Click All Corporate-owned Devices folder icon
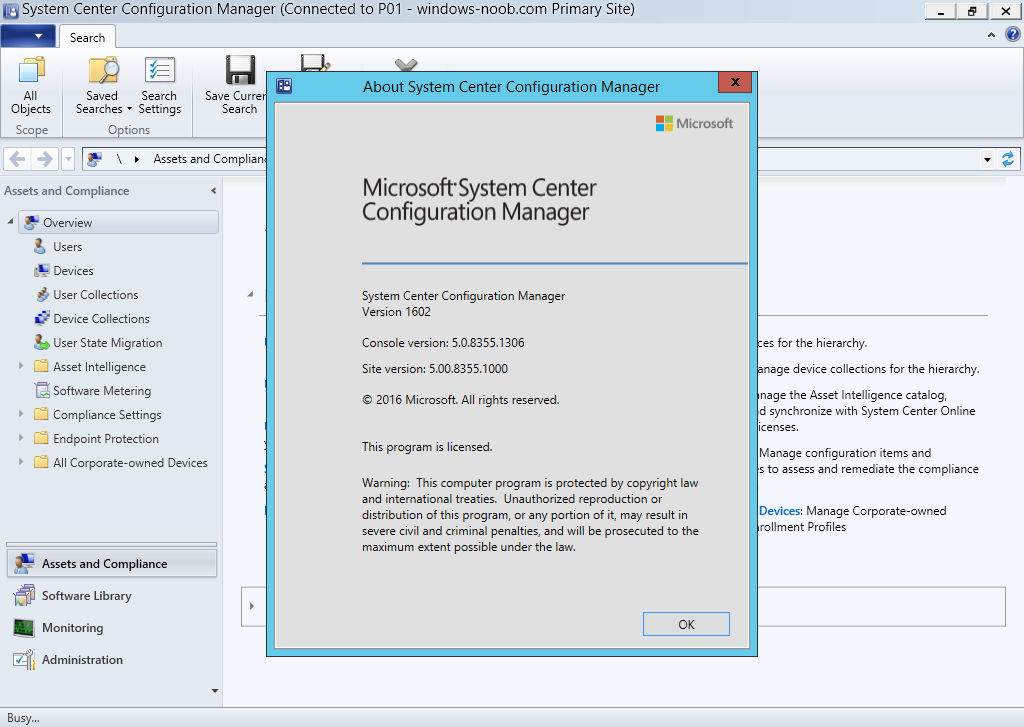Image resolution: width=1024 pixels, height=727 pixels. [41, 462]
